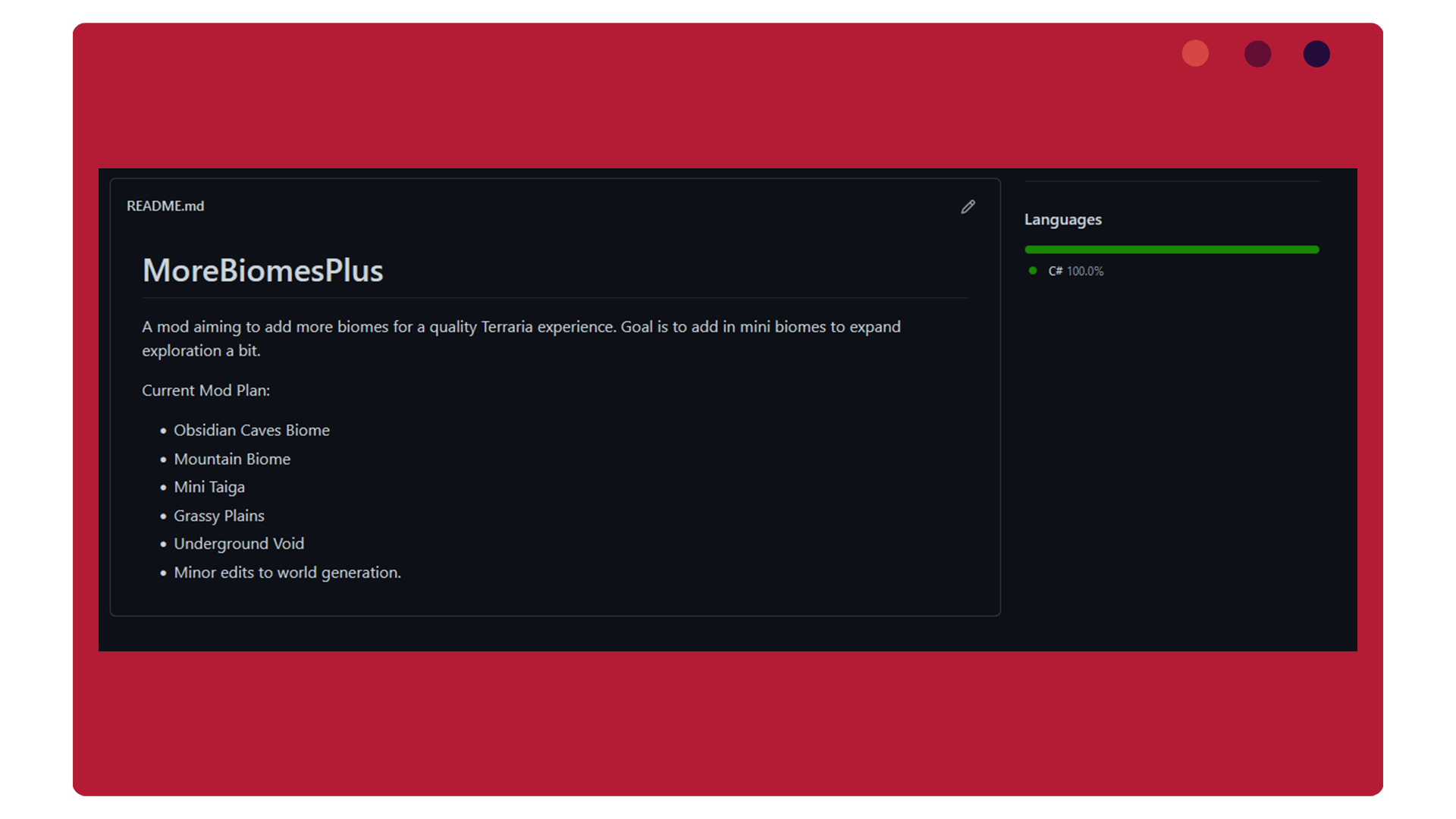The width and height of the screenshot is (1456, 819).
Task: Click the green C# language dot
Action: coord(1032,271)
